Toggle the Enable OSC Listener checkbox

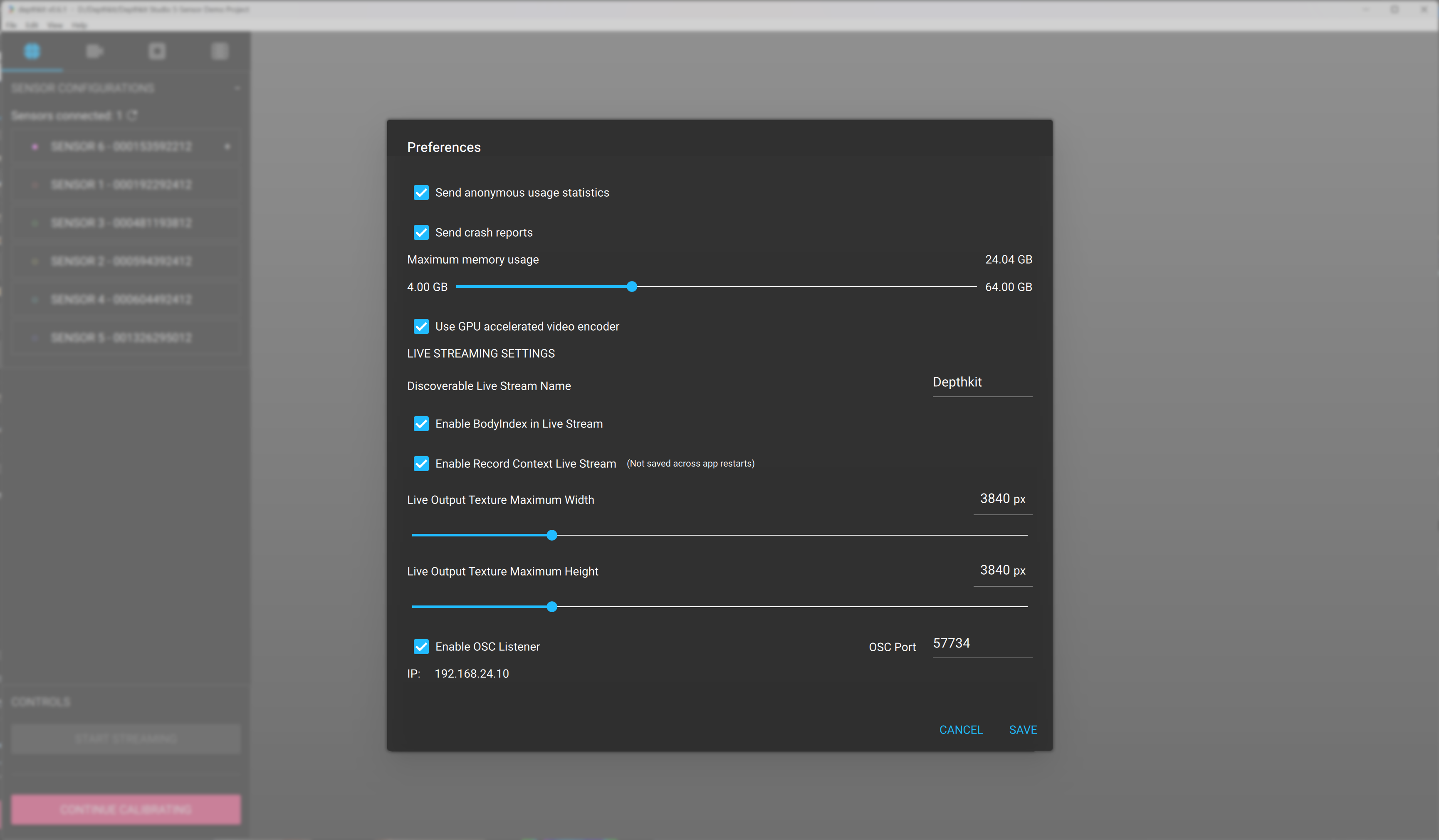(x=421, y=646)
